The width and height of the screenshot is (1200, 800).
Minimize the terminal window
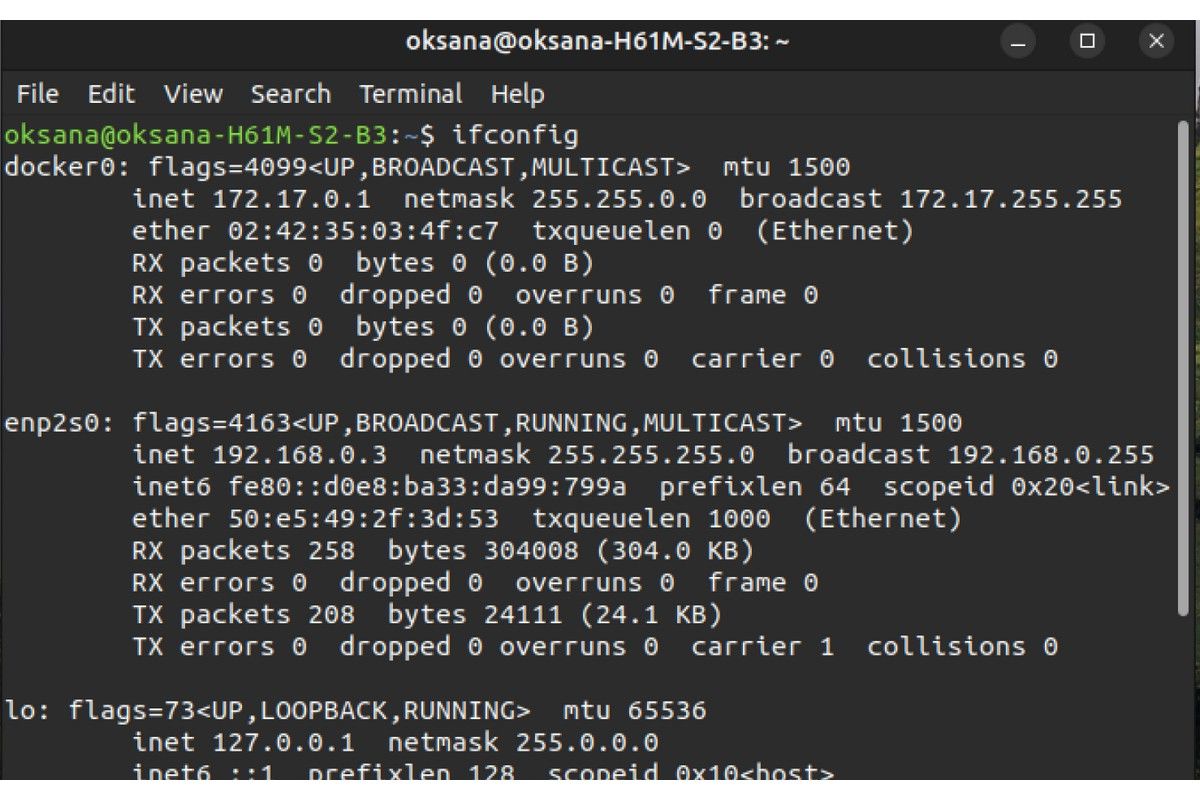click(1019, 41)
